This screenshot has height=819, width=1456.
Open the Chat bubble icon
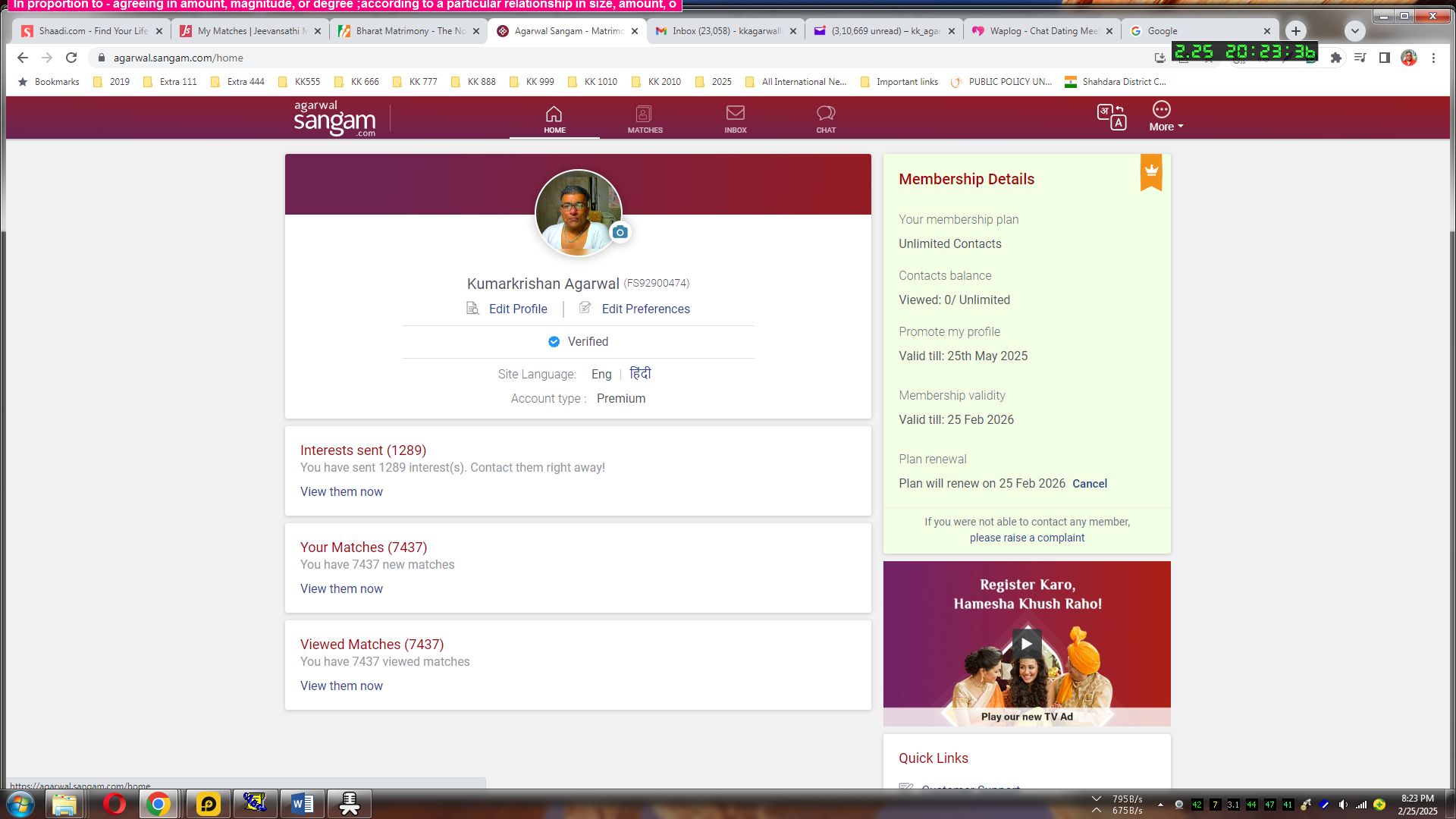point(825,118)
